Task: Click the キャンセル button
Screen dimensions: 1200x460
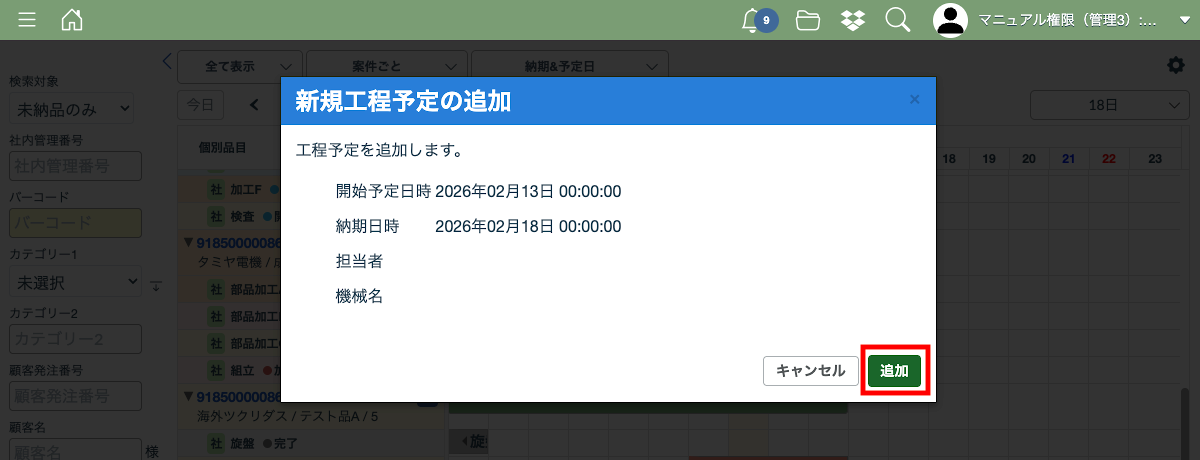Action: click(810, 371)
